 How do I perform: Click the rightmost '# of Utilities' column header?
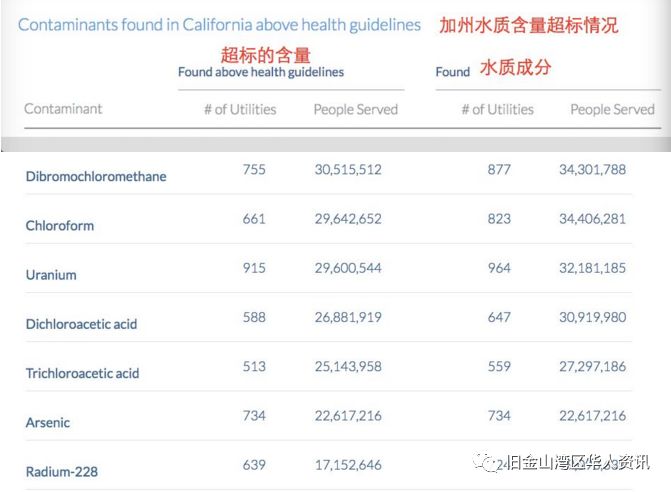pyautogui.click(x=497, y=109)
